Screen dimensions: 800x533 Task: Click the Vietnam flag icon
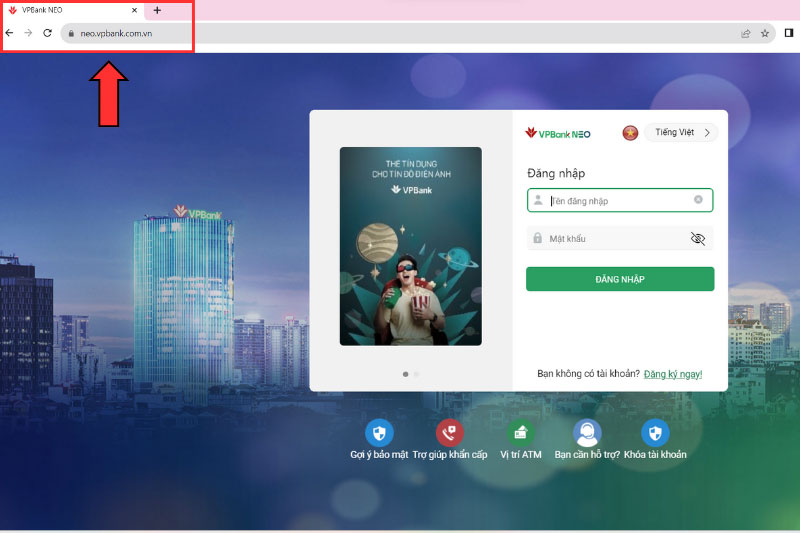630,133
